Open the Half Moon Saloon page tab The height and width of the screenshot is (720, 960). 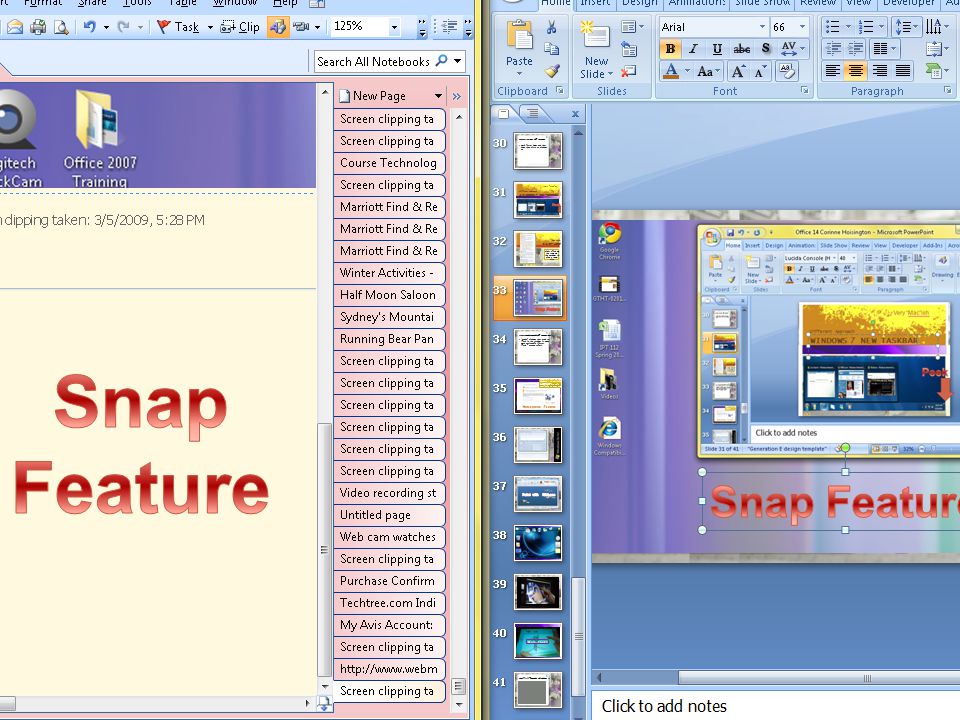pyautogui.click(x=389, y=295)
